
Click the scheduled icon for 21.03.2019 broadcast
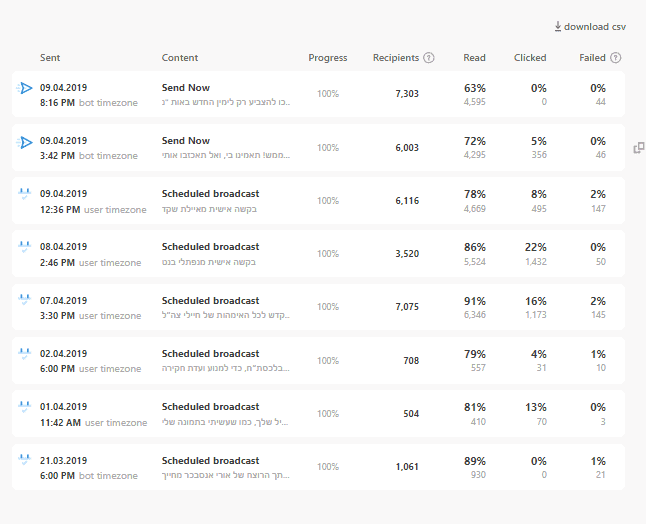25,461
